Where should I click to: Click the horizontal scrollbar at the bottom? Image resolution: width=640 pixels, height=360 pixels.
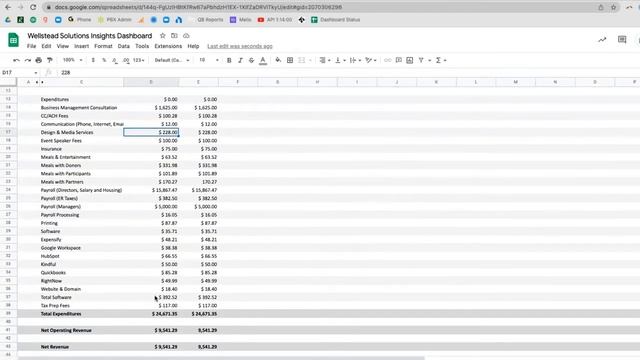click(x=220, y=358)
